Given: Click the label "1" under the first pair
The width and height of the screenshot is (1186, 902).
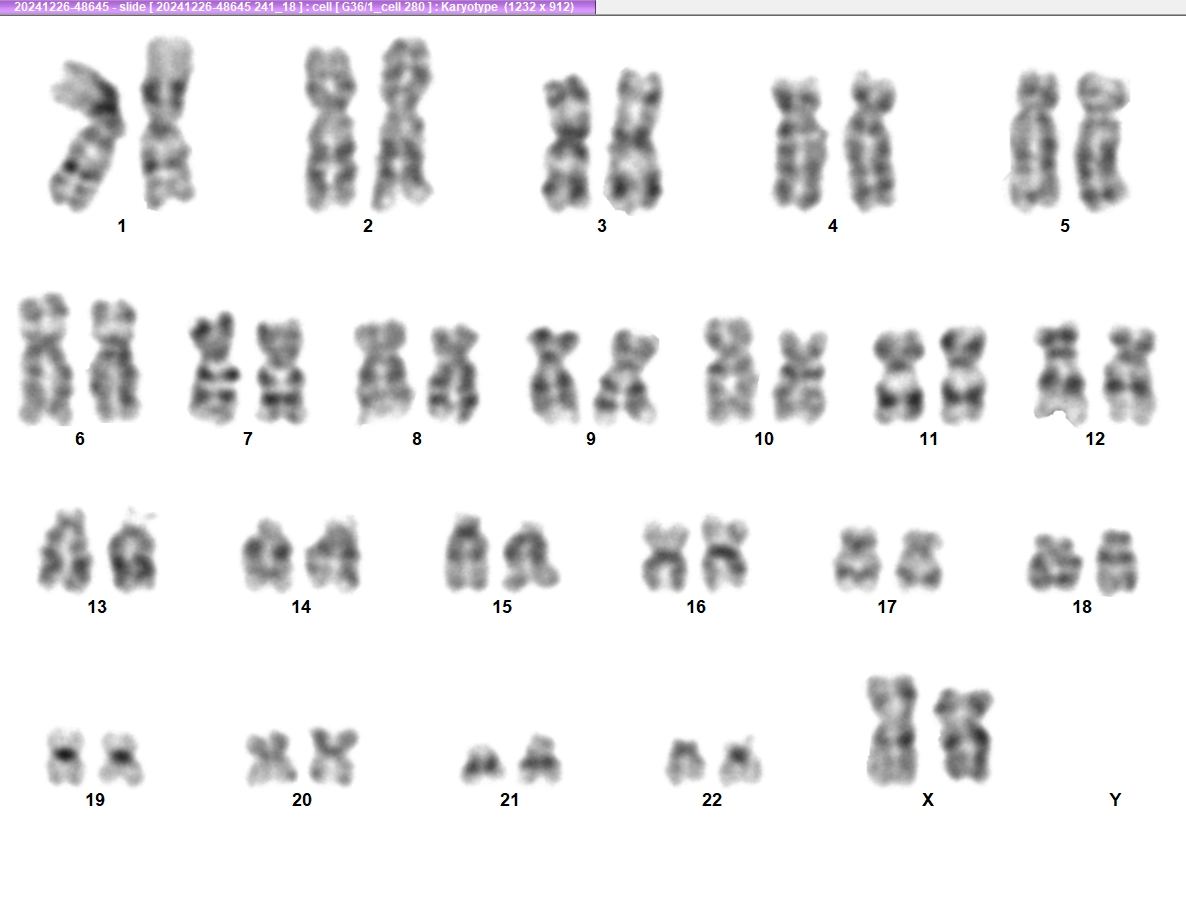Looking at the screenshot, I should coord(122,225).
